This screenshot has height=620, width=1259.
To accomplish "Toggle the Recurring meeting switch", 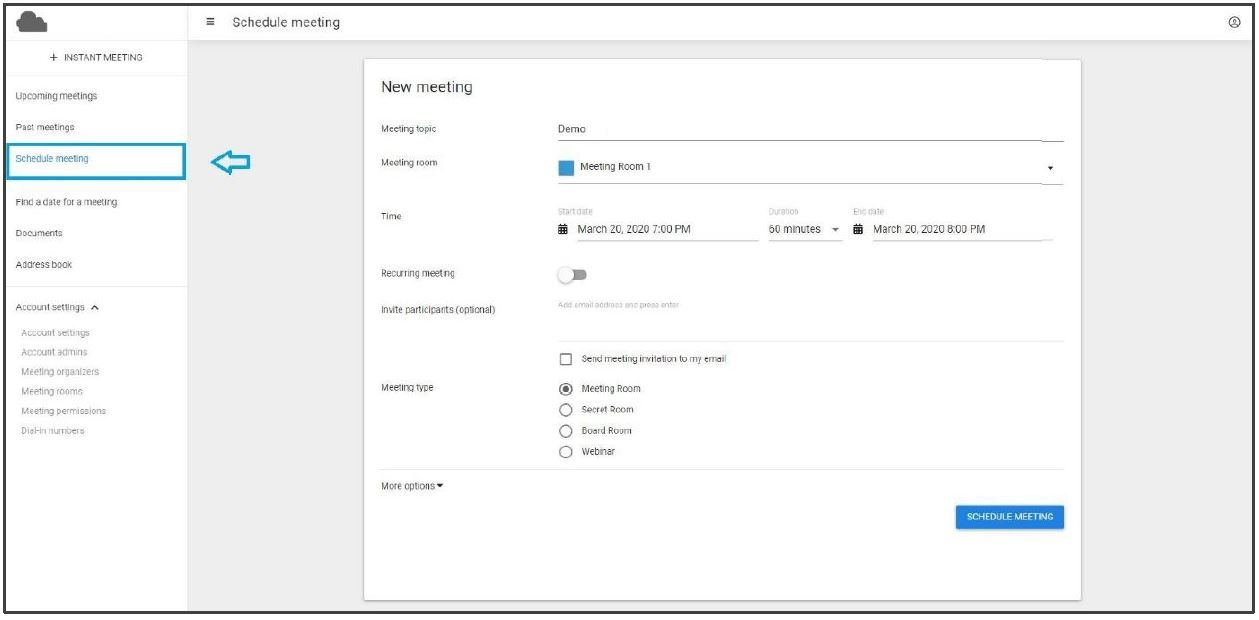I will tap(572, 274).
